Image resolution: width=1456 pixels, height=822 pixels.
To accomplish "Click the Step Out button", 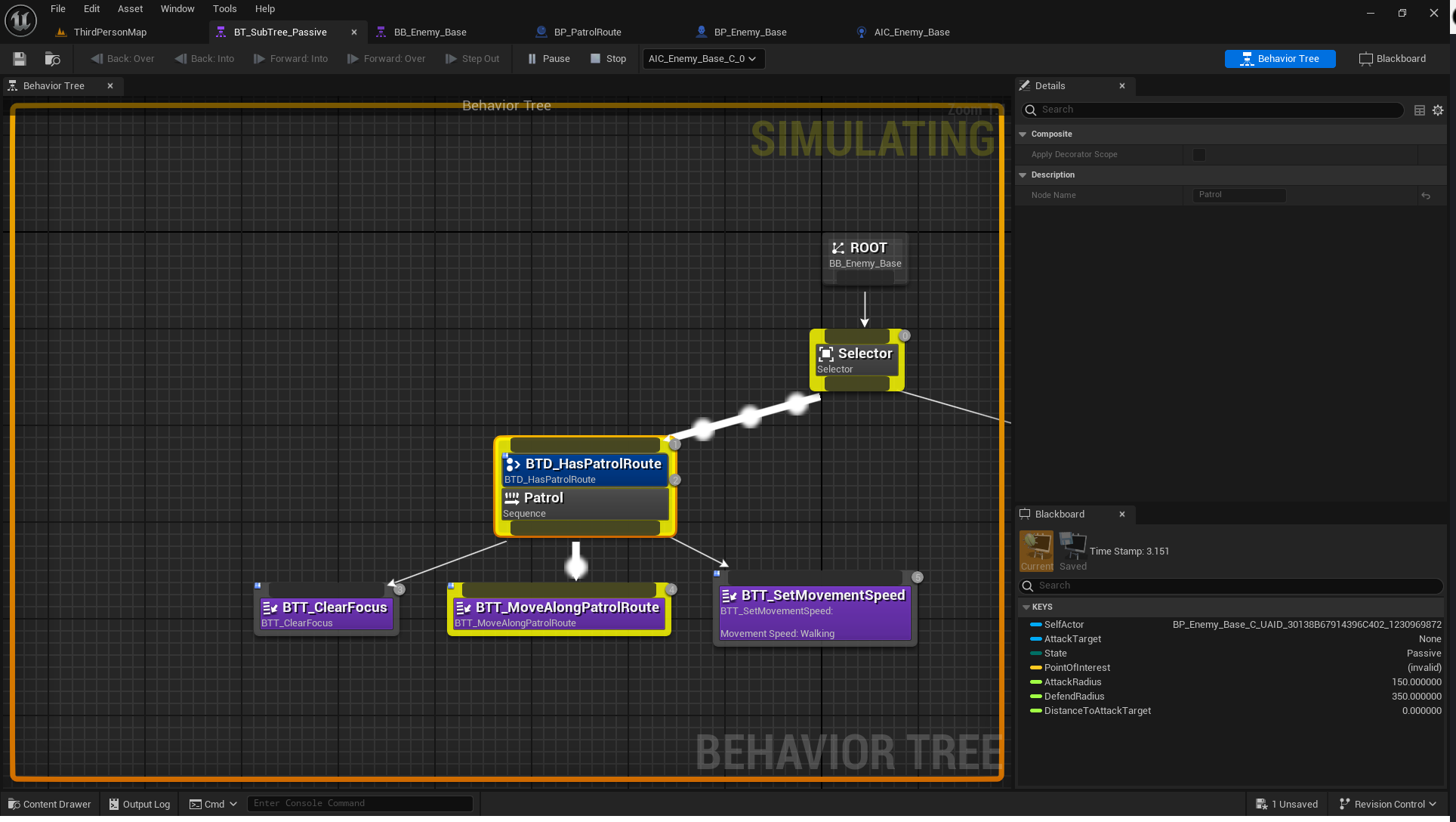I will [x=472, y=59].
